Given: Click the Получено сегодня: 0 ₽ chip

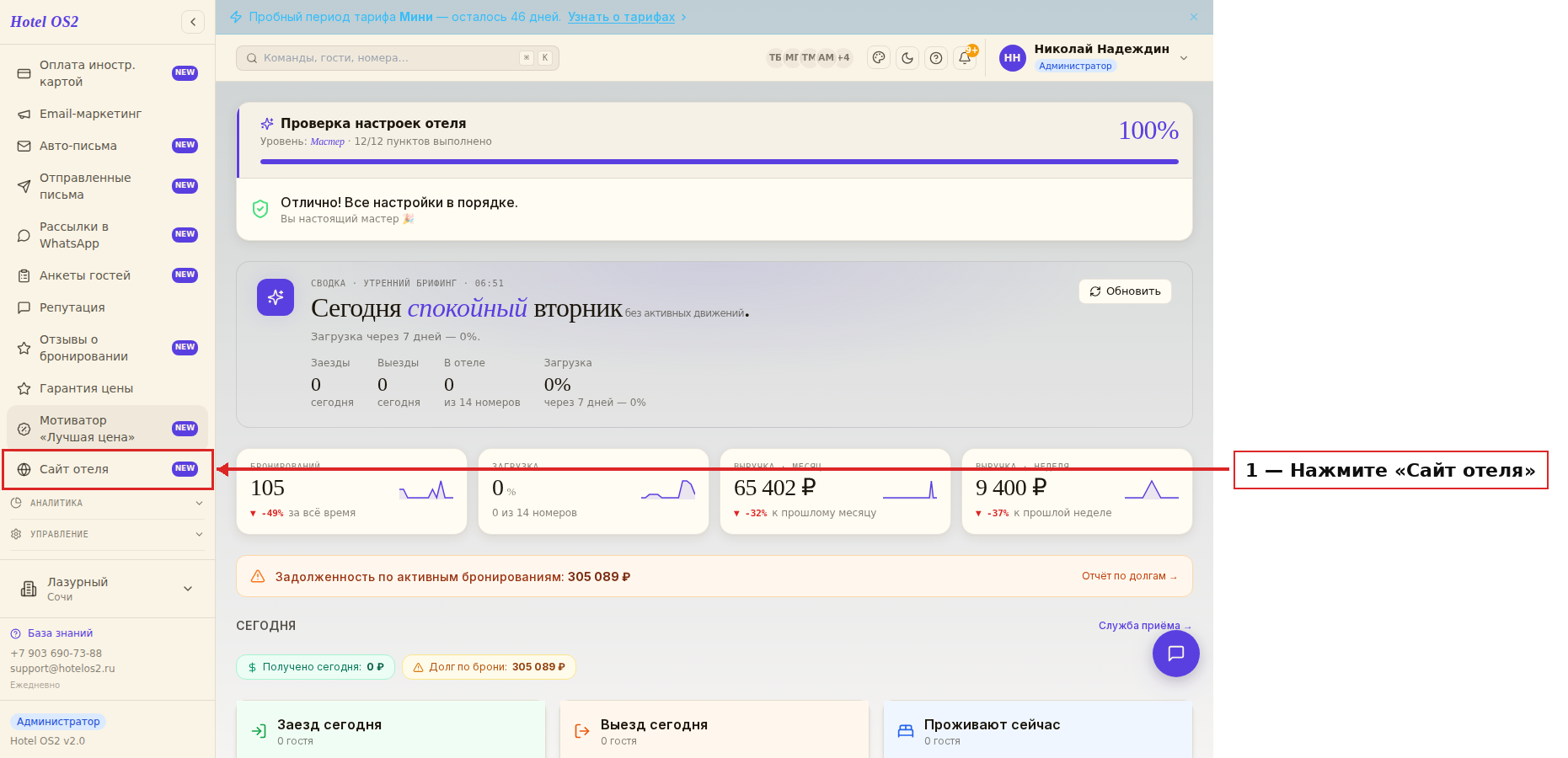Looking at the screenshot, I should (315, 667).
